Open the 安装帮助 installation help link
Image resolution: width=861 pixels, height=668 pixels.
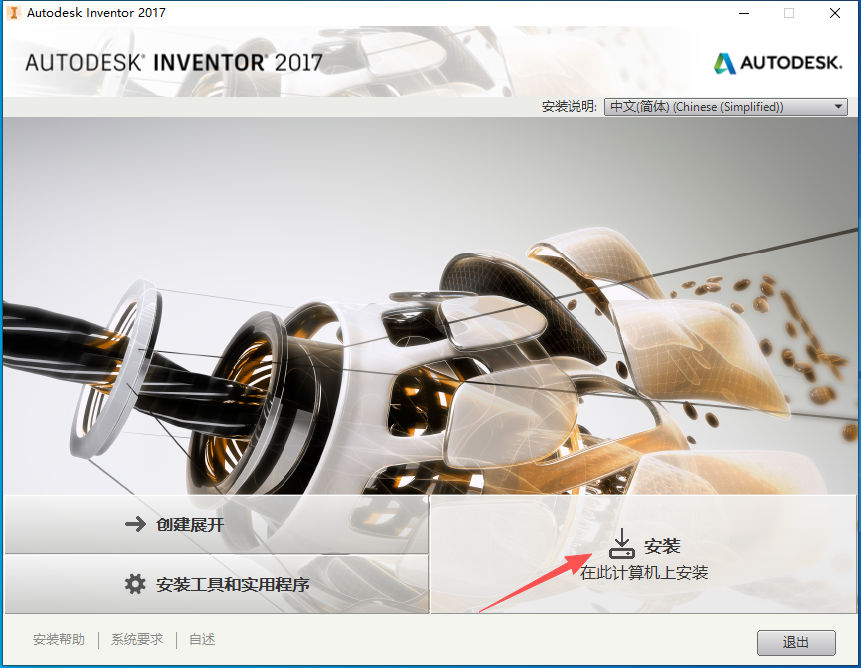point(58,639)
